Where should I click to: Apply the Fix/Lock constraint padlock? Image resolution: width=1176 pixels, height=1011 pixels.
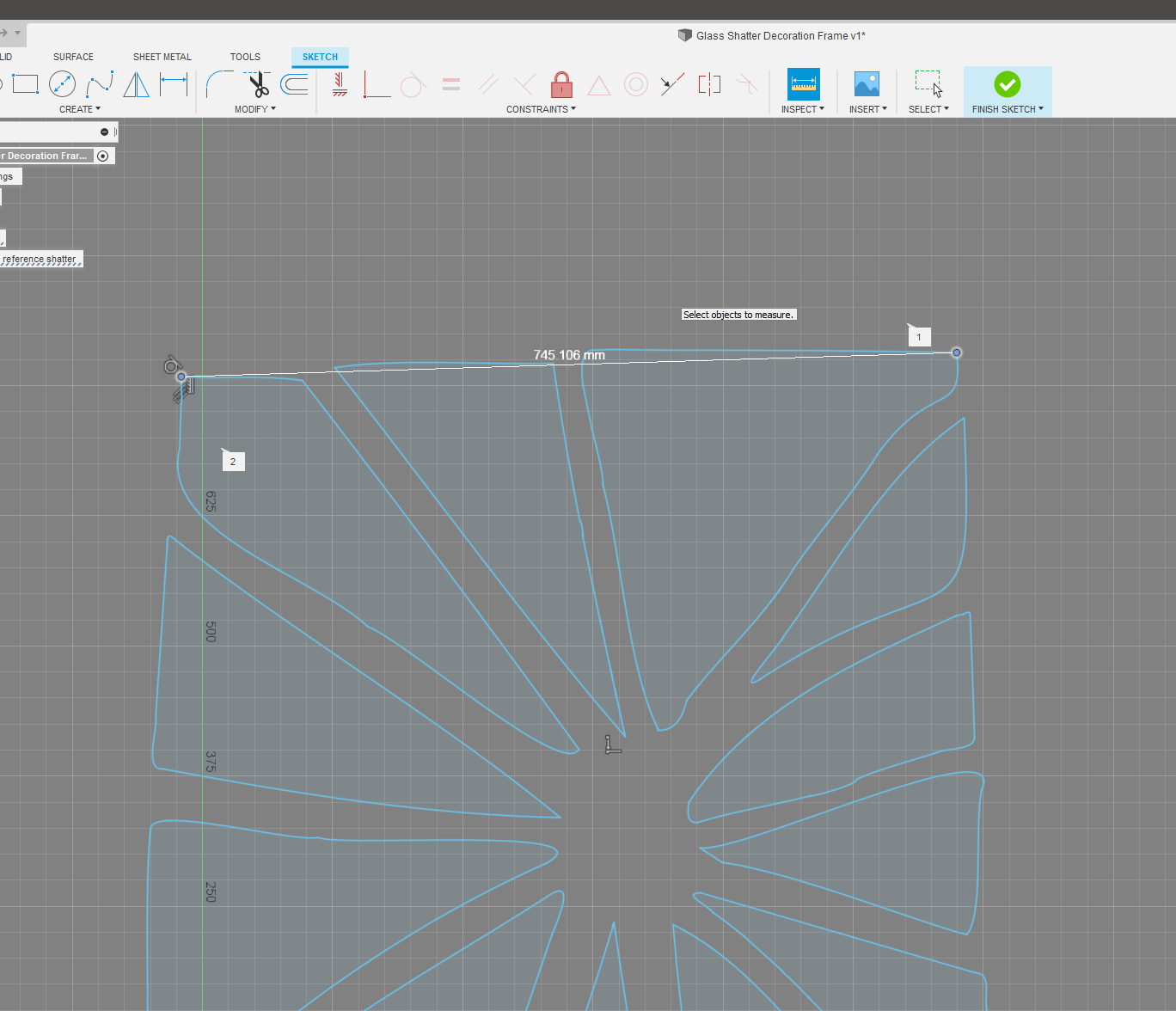pyautogui.click(x=561, y=84)
